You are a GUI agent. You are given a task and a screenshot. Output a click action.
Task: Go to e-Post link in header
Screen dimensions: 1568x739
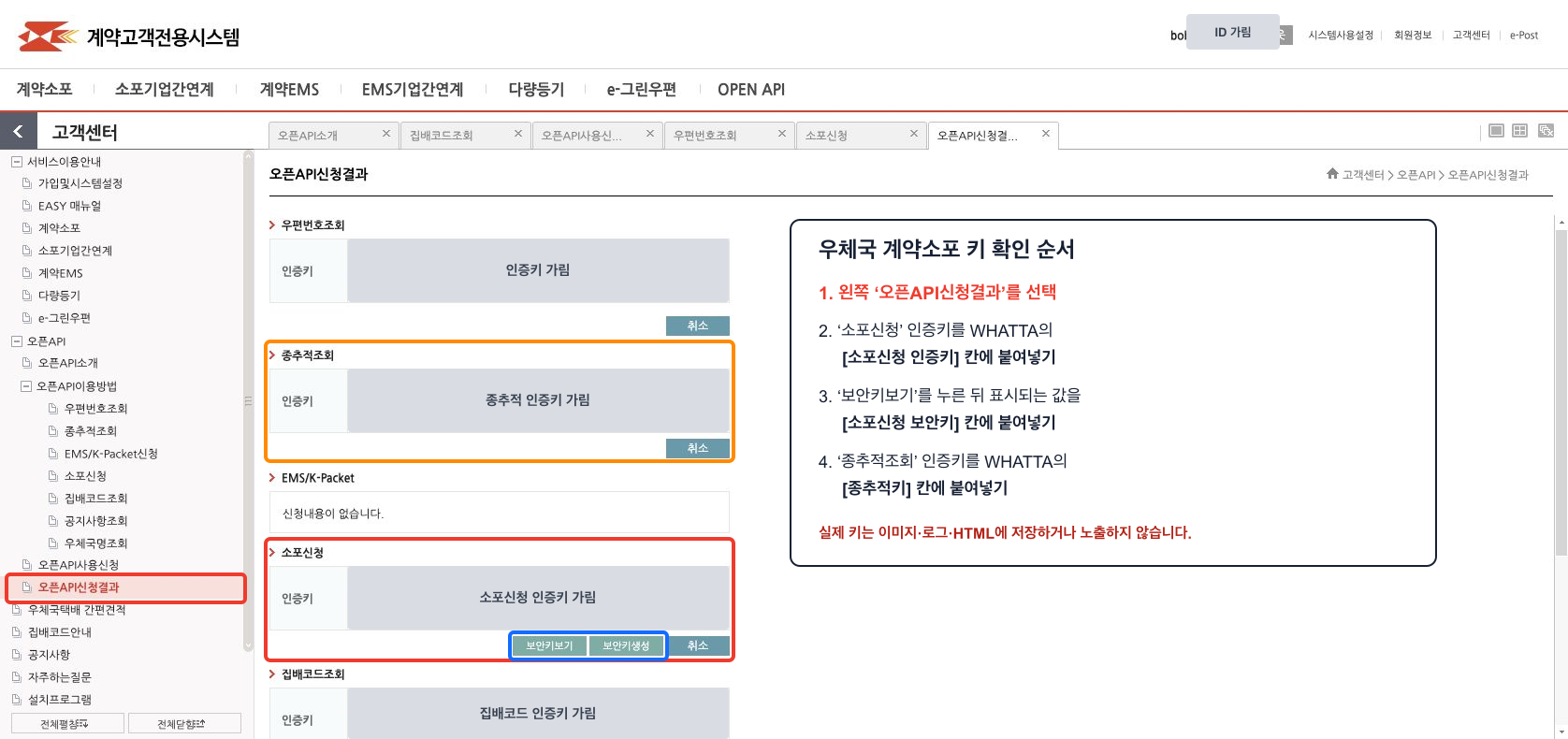tap(1524, 36)
